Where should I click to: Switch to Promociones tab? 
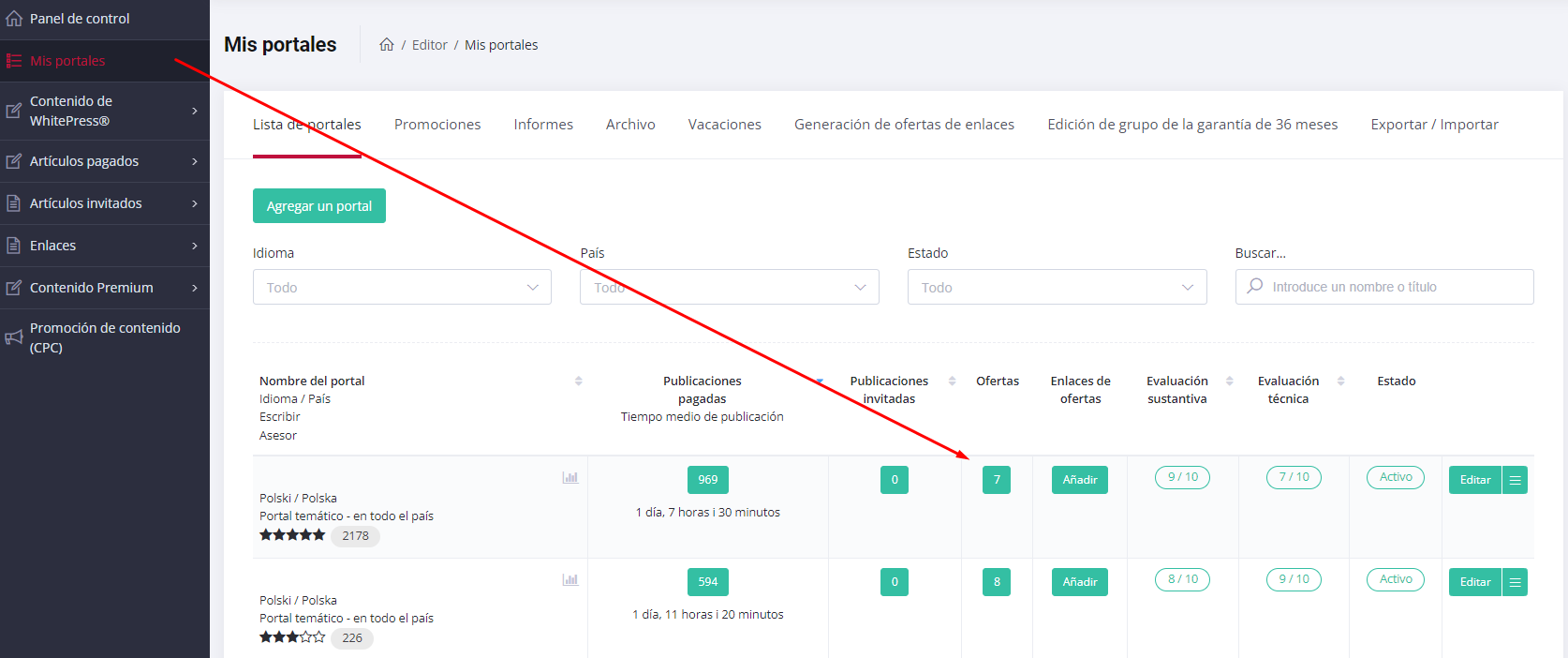[x=437, y=125]
